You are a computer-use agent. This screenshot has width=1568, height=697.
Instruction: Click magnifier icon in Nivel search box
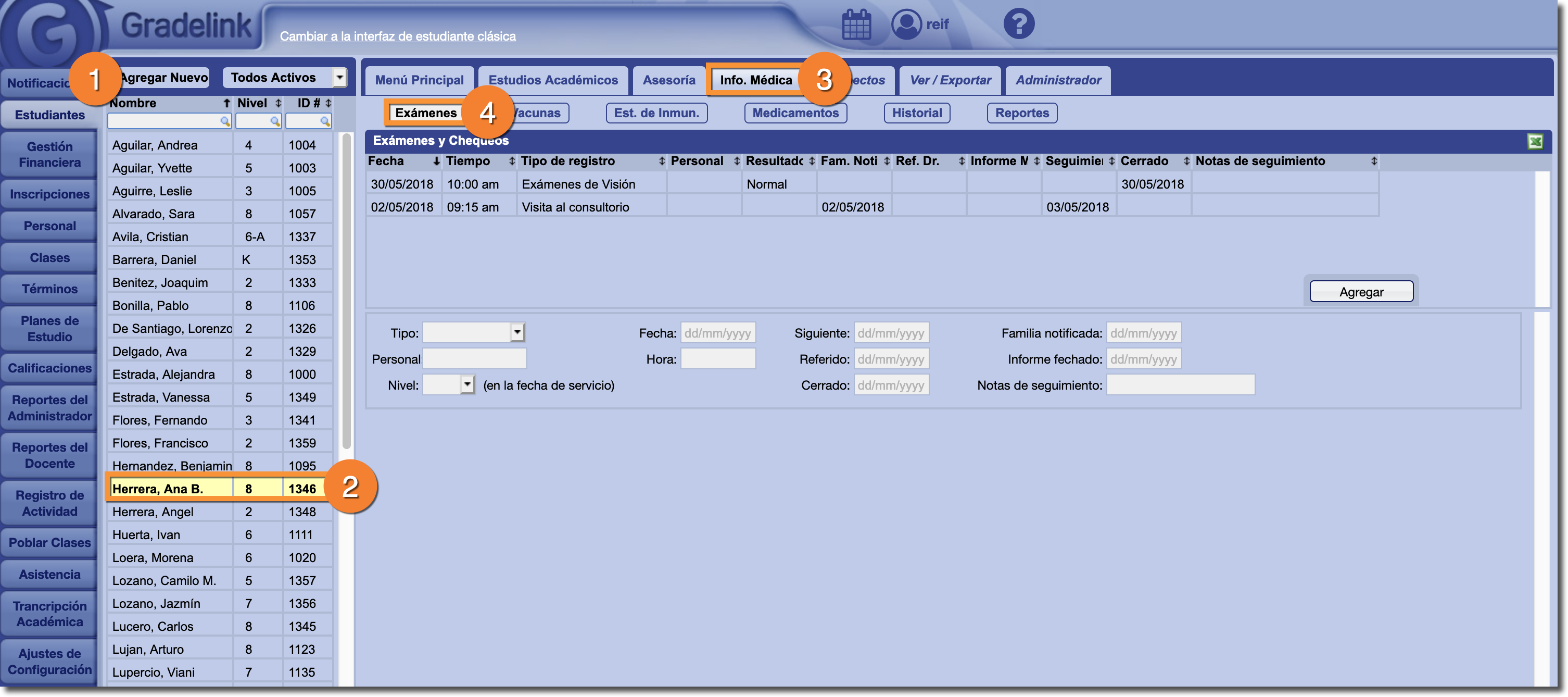274,121
